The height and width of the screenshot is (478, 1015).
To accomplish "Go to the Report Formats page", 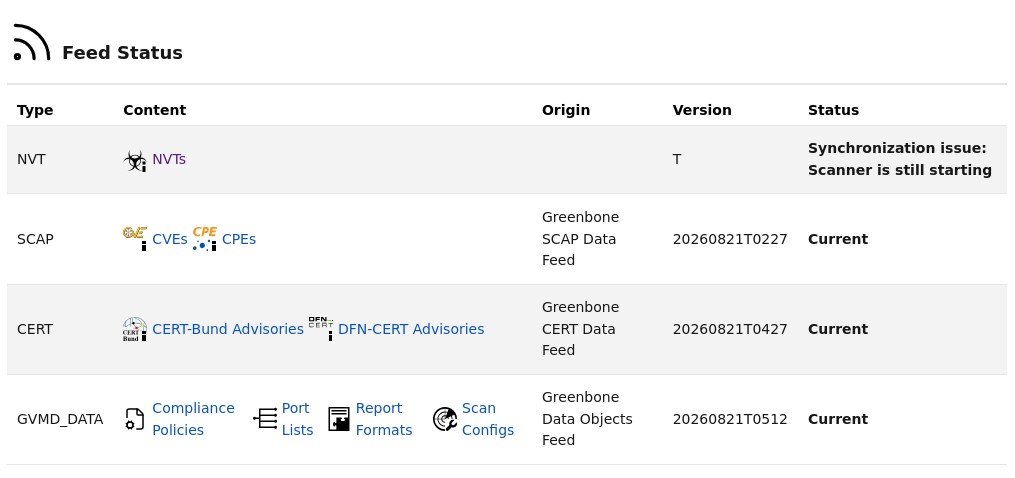I will tap(384, 419).
